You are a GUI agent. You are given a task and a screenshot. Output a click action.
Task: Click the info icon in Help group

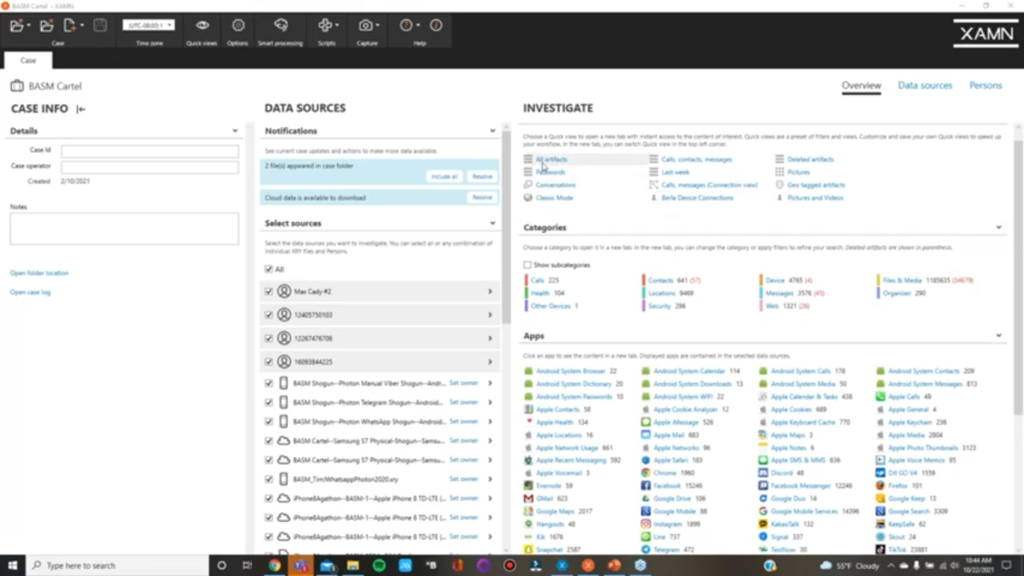click(x=436, y=25)
